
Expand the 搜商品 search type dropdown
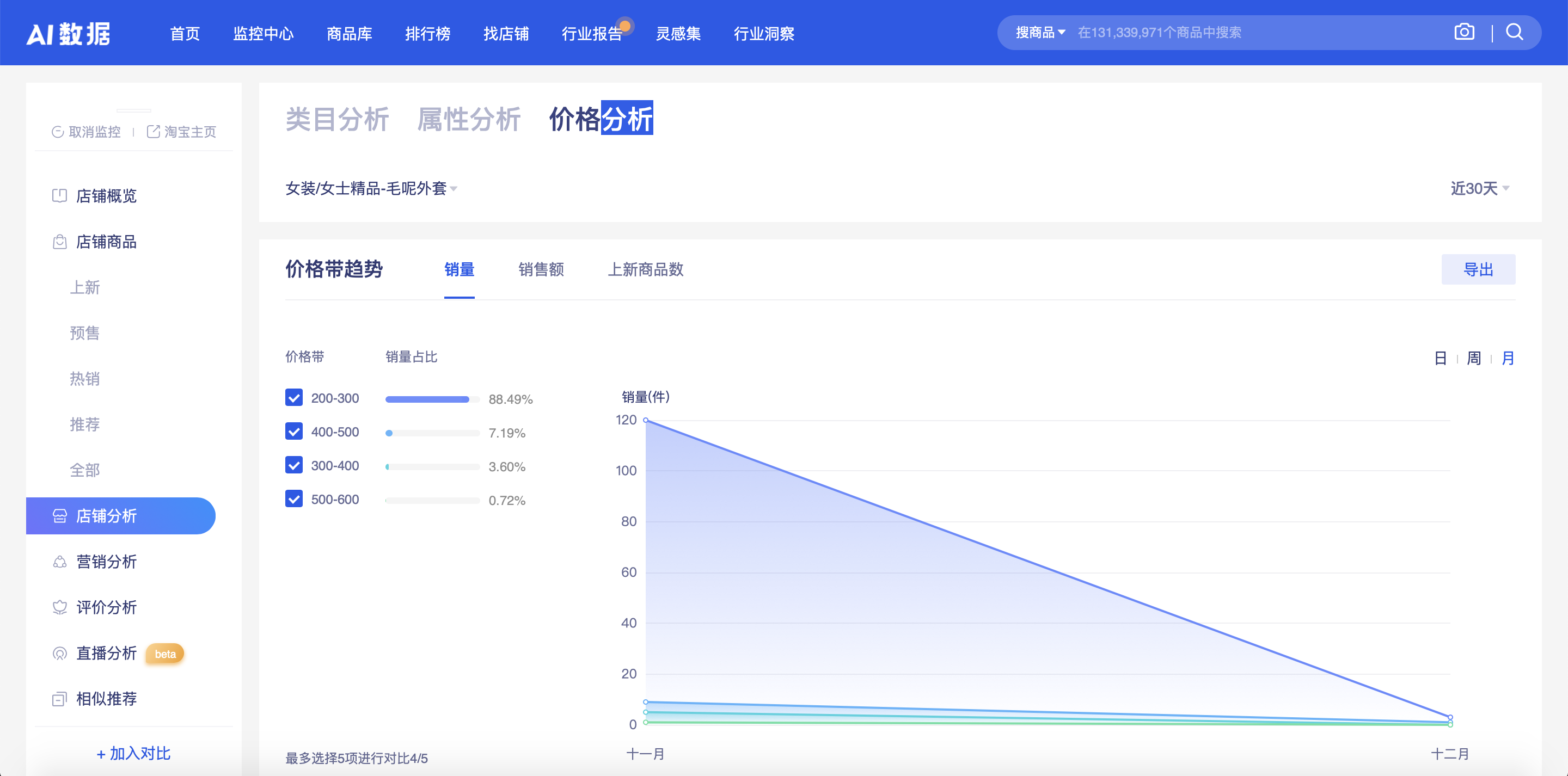click(x=1038, y=32)
